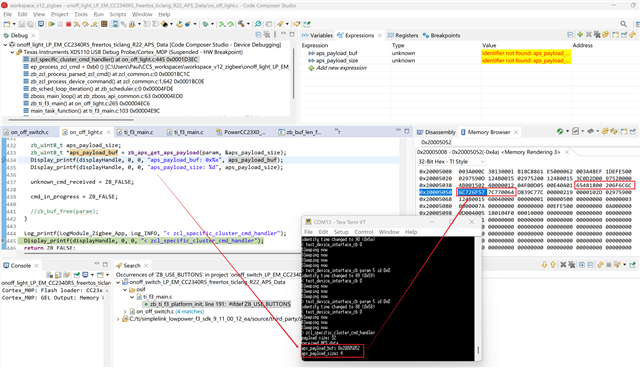Viewport: 640px width, 368px height.
Task: Switch to the Breakpoints tab
Action: tap(441, 35)
